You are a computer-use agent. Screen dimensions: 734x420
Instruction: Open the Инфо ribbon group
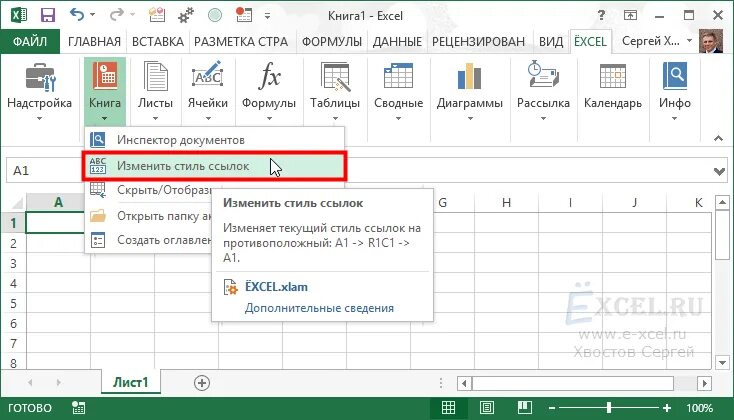(675, 92)
